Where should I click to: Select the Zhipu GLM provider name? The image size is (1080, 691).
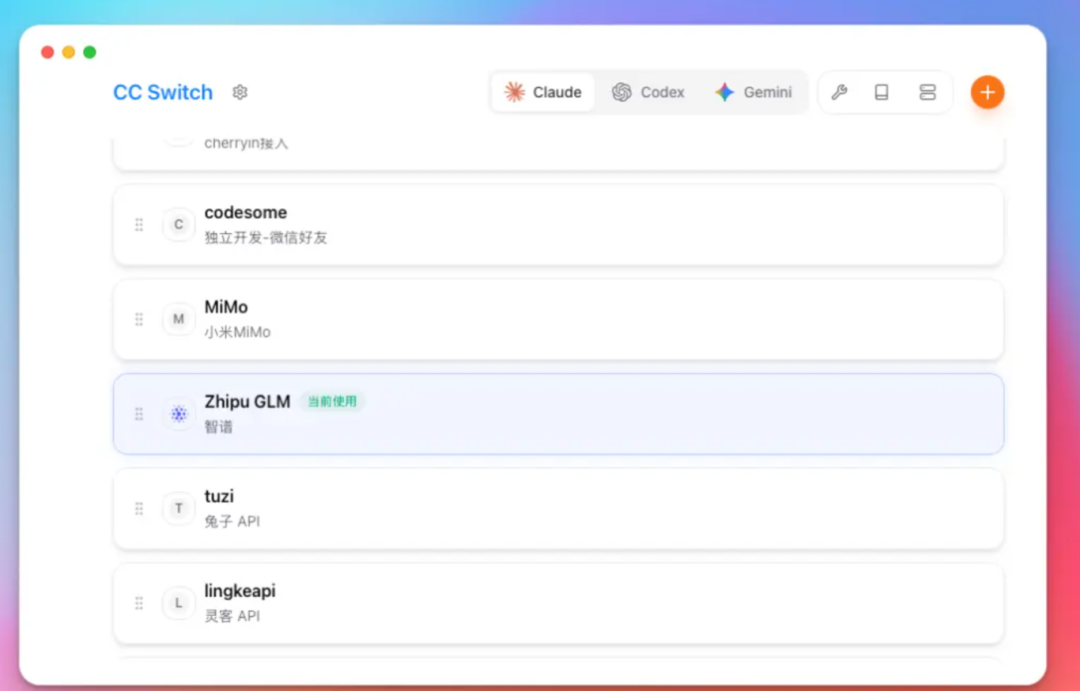[x=247, y=402]
